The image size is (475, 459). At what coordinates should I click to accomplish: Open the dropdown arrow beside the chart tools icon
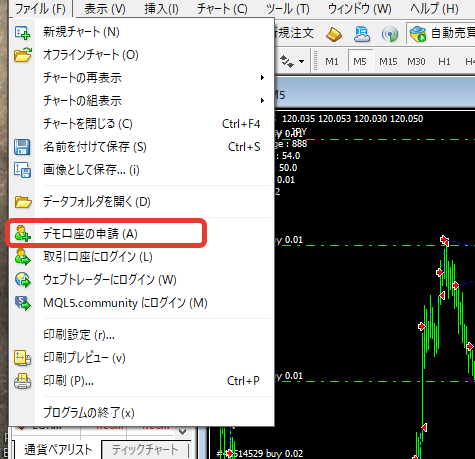[301, 62]
